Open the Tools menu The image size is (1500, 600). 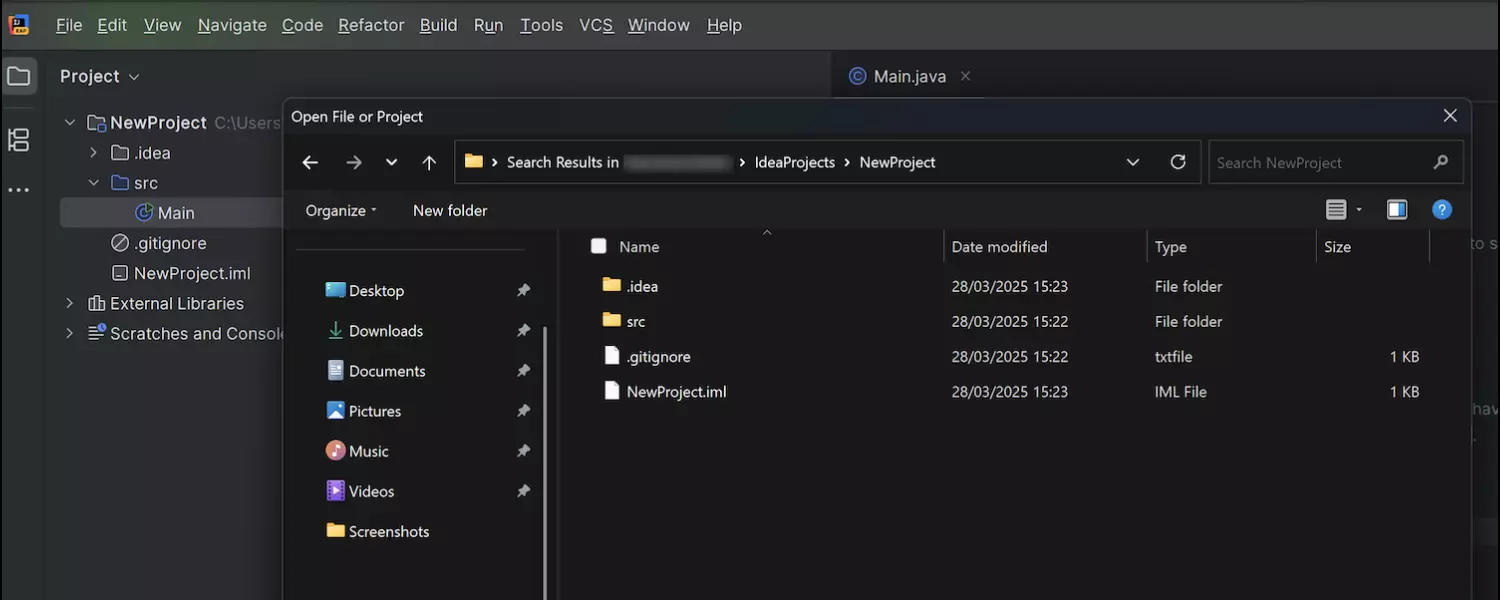(x=541, y=25)
